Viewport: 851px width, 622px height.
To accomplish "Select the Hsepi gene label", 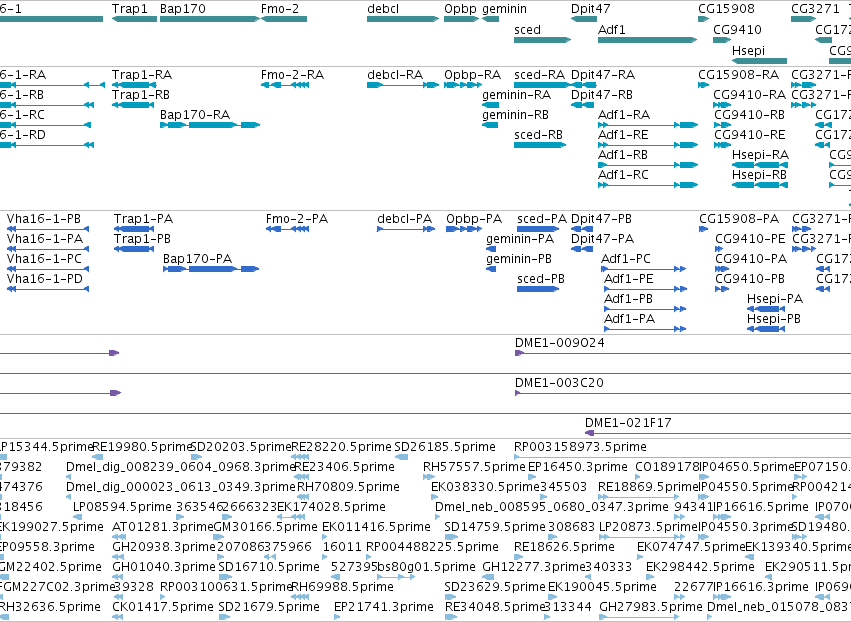I will click(x=748, y=50).
